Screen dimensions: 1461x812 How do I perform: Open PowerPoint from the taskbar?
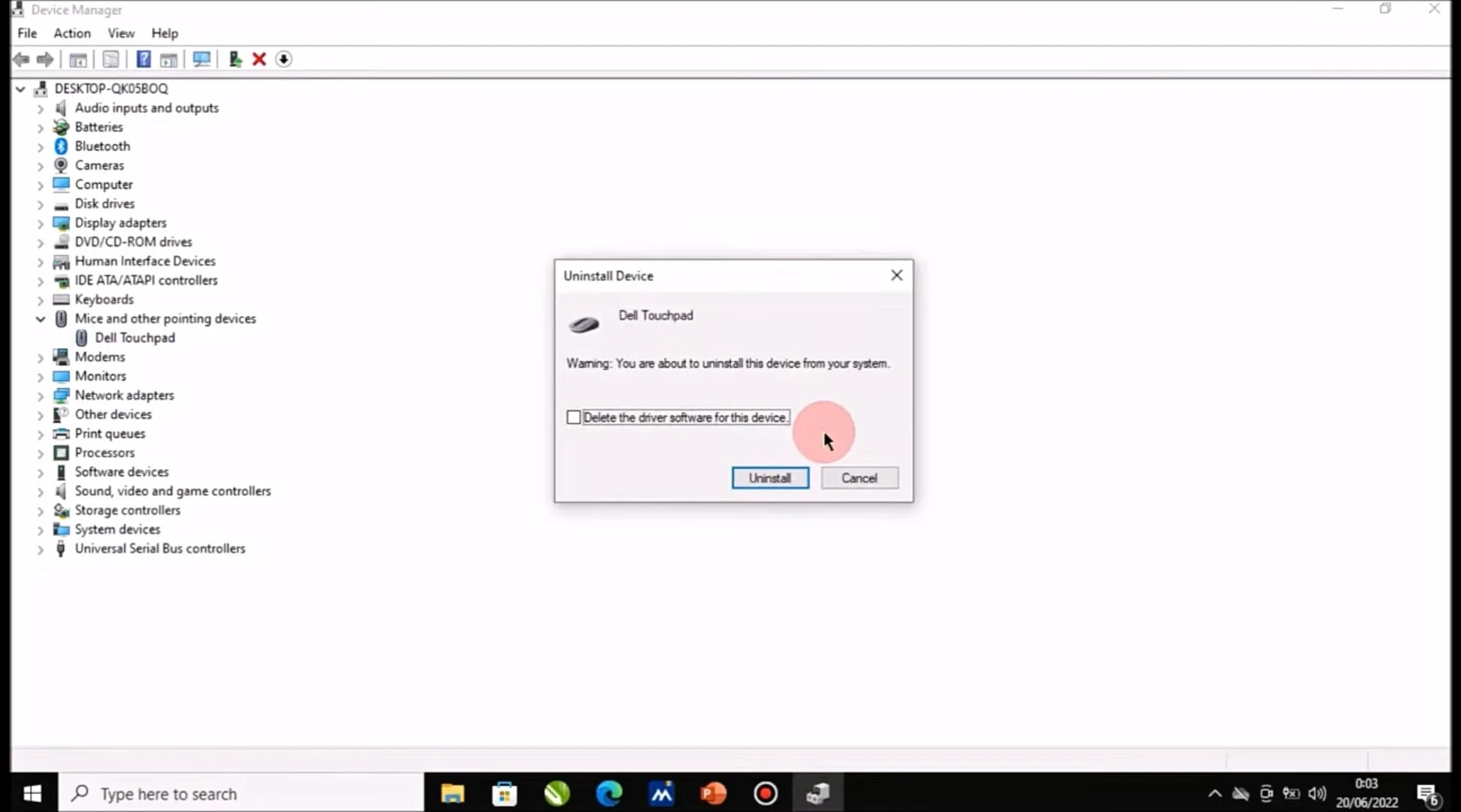coord(713,794)
